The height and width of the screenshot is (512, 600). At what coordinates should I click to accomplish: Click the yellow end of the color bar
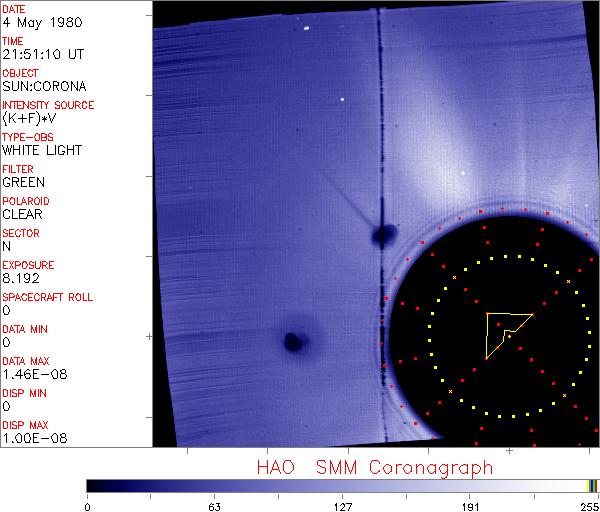click(589, 485)
